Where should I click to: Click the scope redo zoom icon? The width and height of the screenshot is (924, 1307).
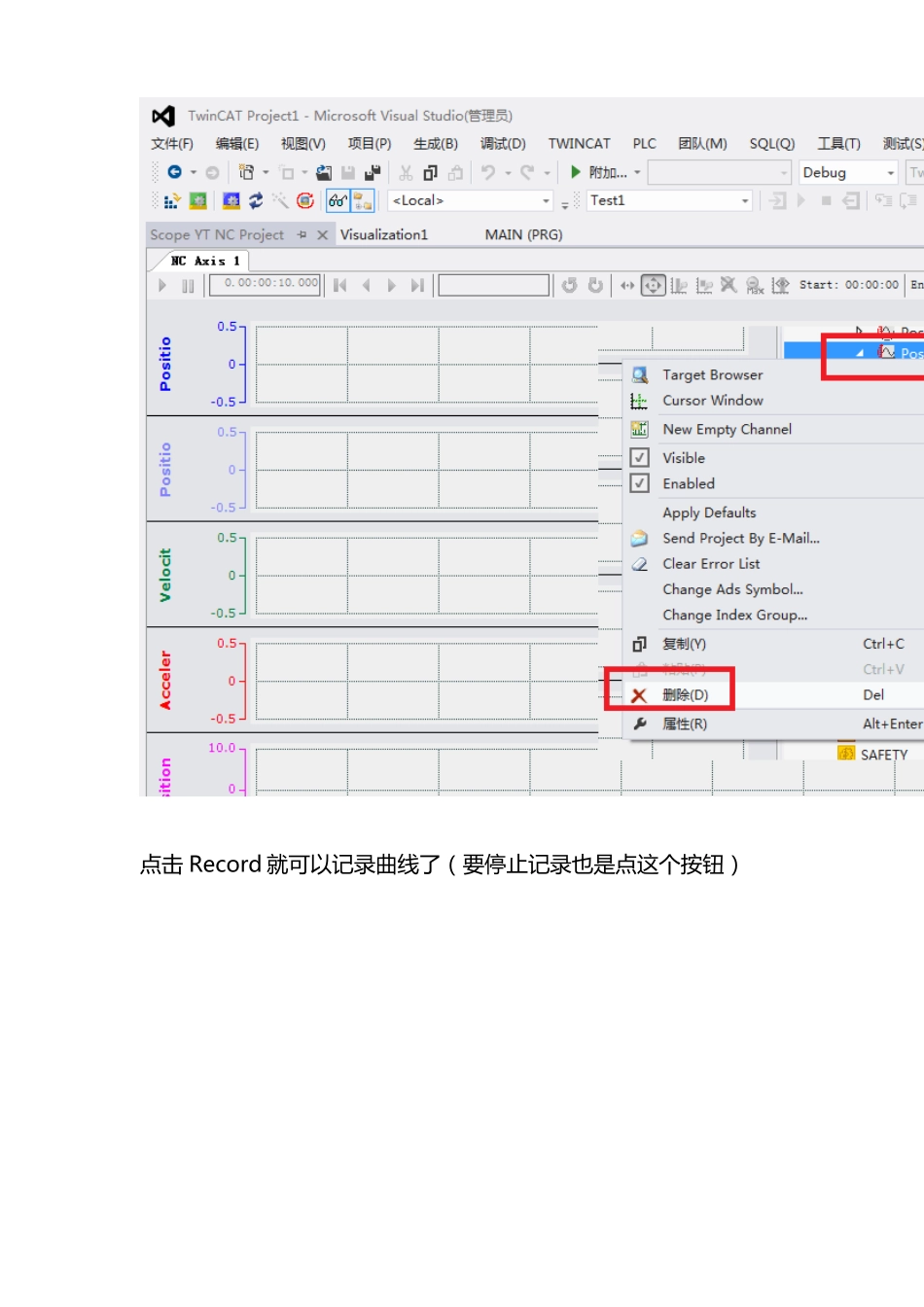point(595,285)
